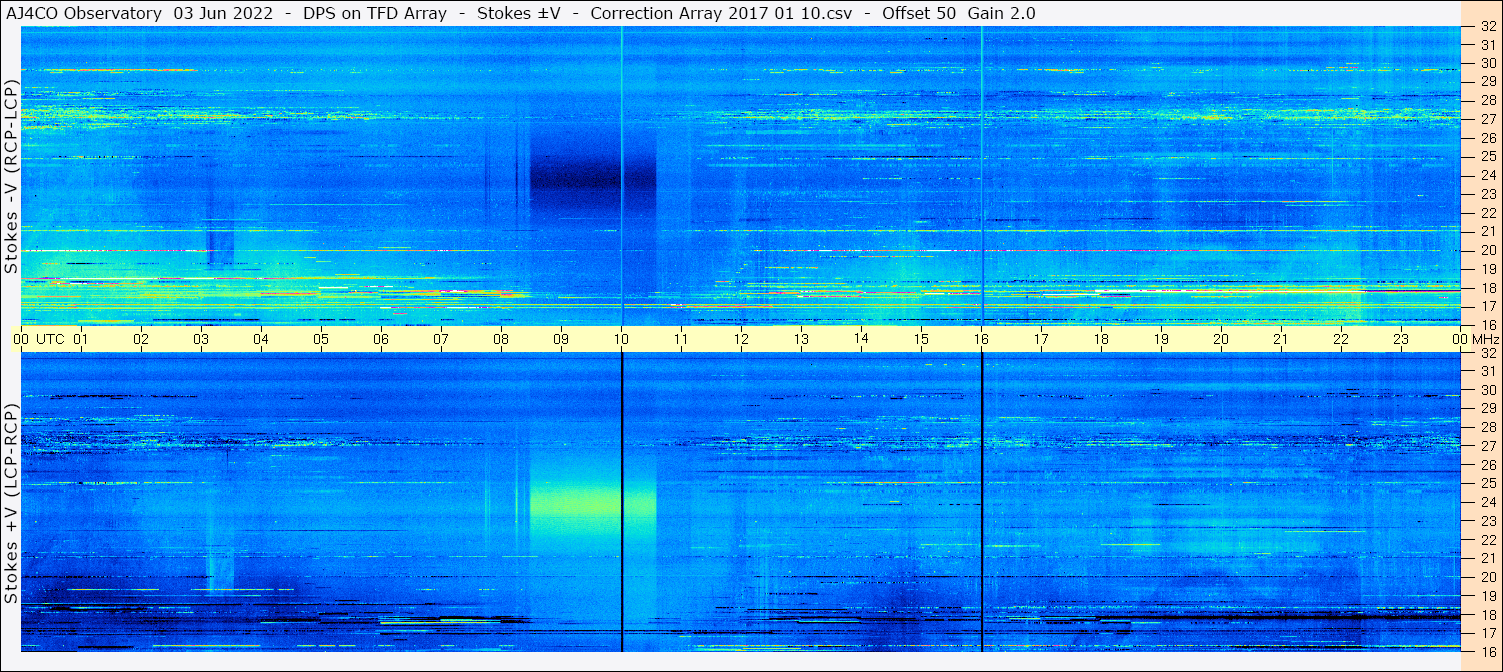
Task: Click the 09 hour tick label
Action: pyautogui.click(x=561, y=339)
